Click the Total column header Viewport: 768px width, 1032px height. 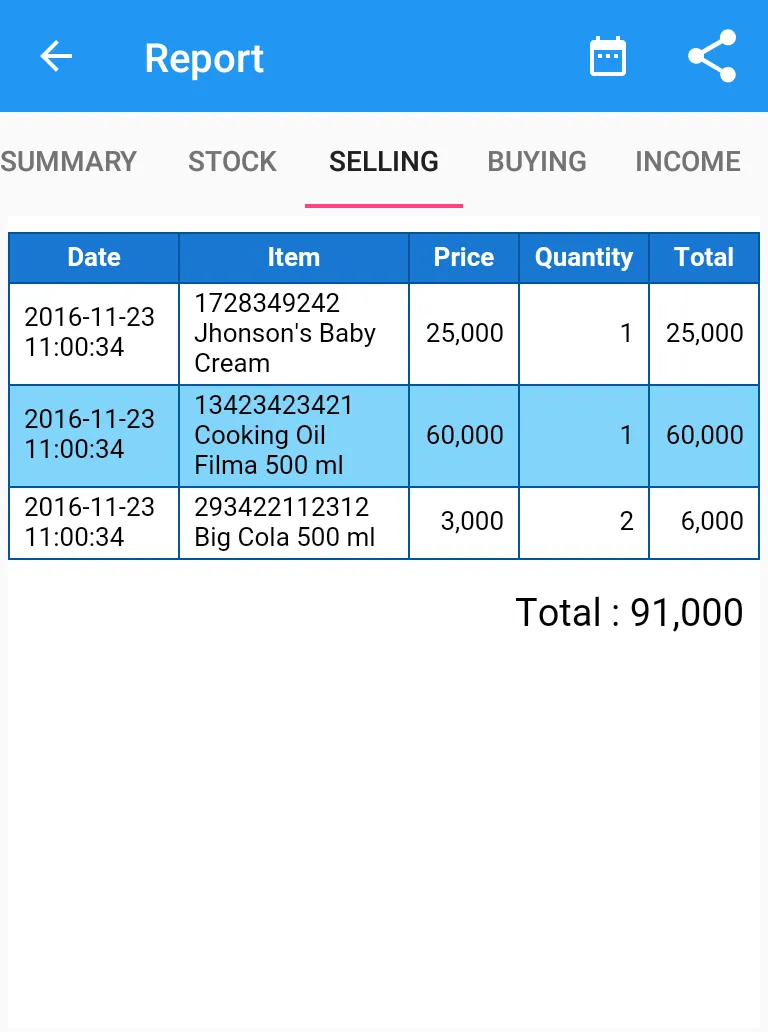(704, 257)
